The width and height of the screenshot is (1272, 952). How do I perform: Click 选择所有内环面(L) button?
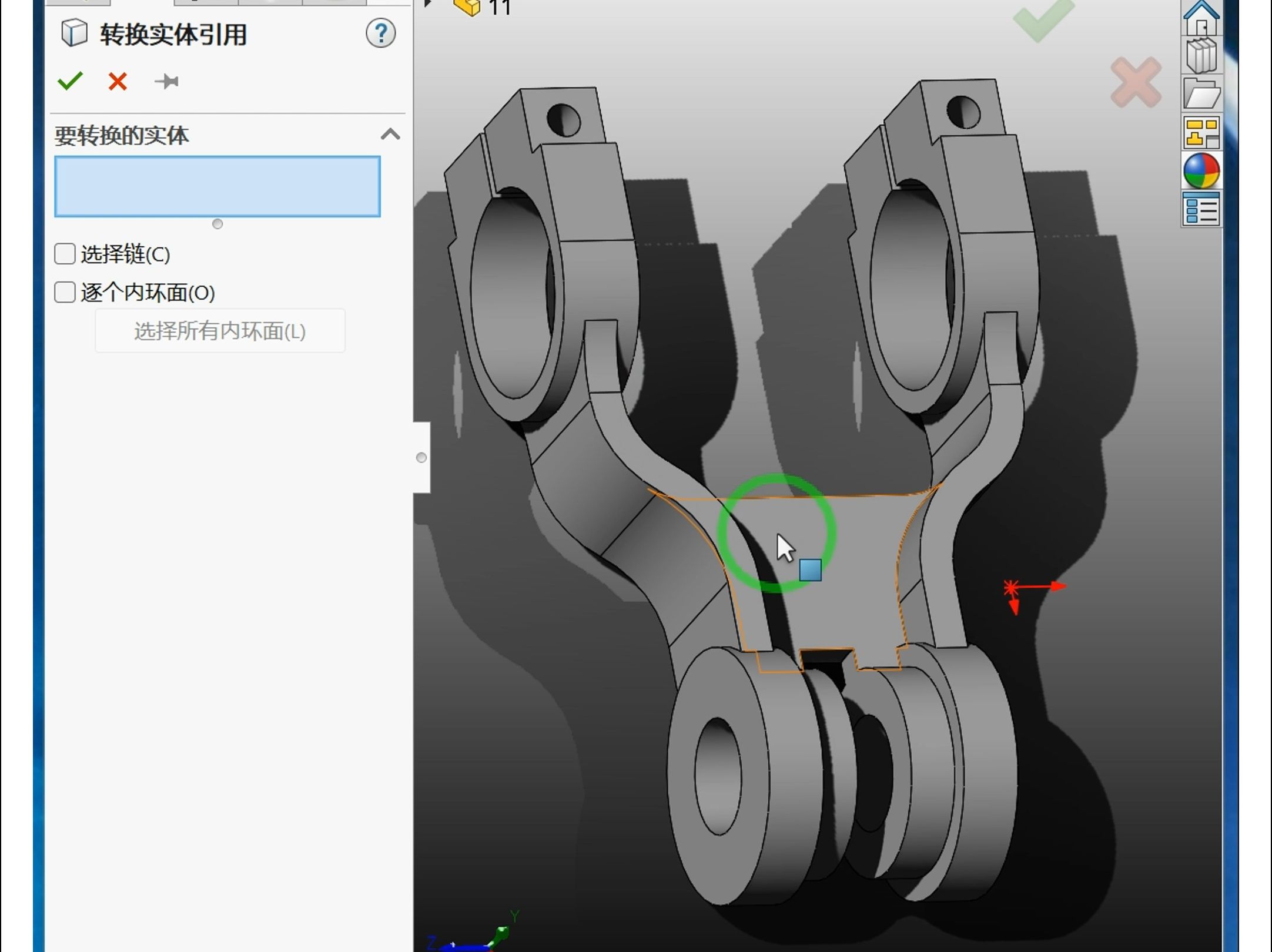219,331
